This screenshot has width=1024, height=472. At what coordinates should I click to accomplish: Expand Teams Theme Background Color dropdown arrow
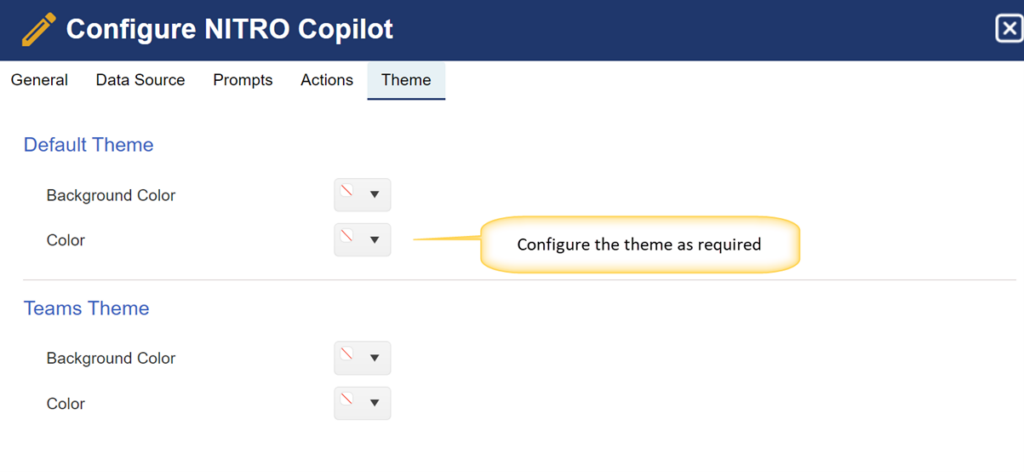374,358
